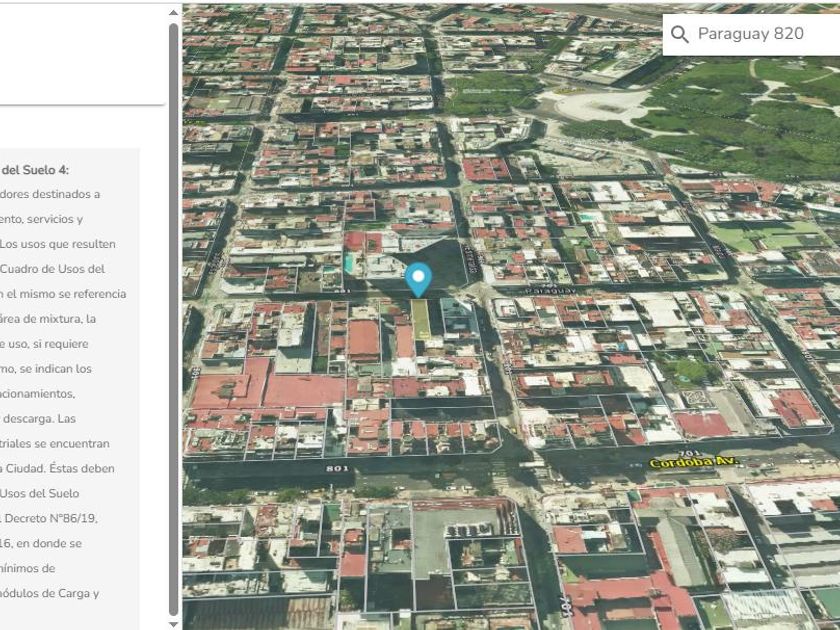The height and width of the screenshot is (630, 840).
Task: Click the Cordoba Av. street label
Action: (x=694, y=462)
